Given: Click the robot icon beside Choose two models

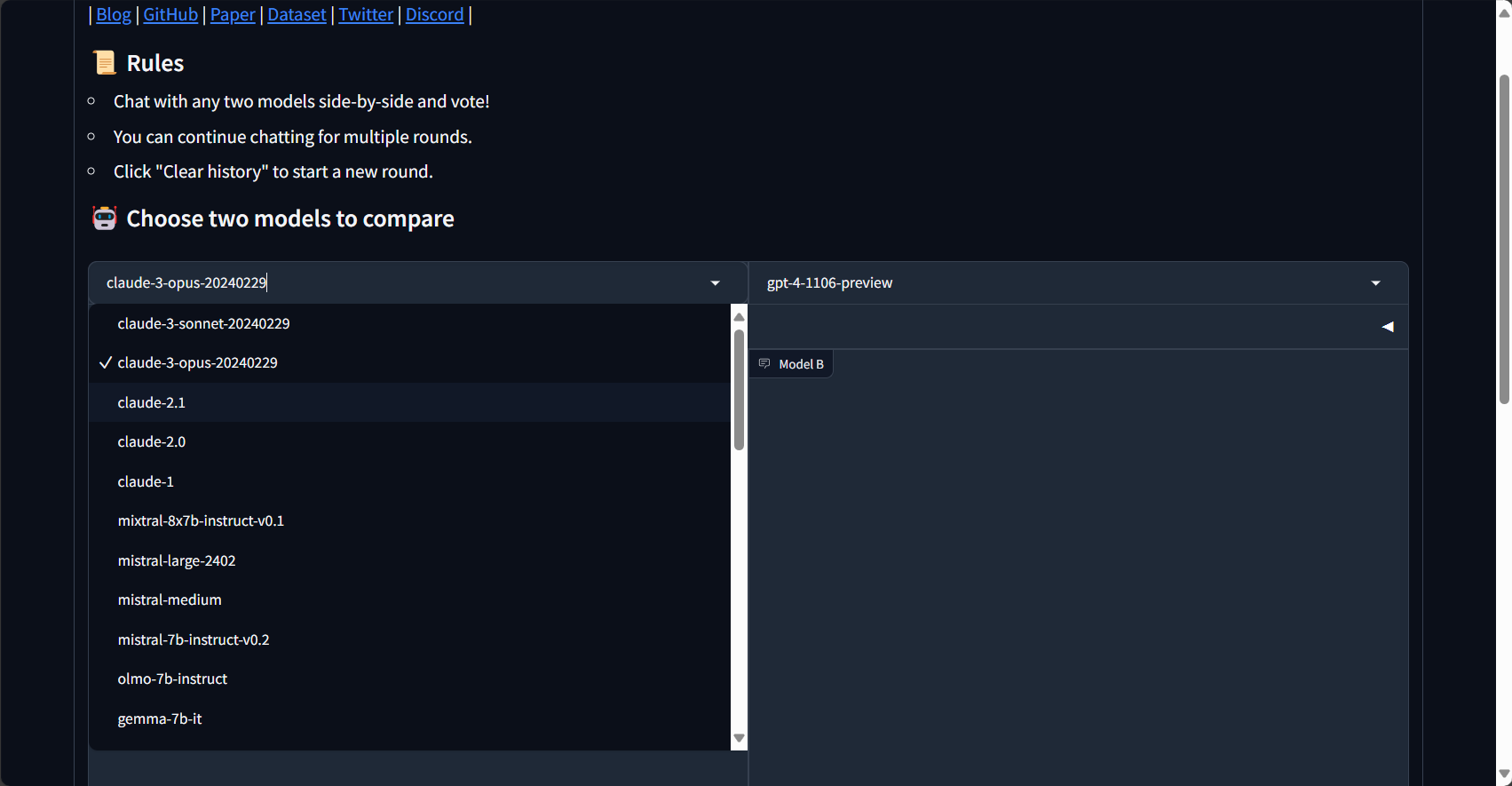Looking at the screenshot, I should click(x=105, y=218).
